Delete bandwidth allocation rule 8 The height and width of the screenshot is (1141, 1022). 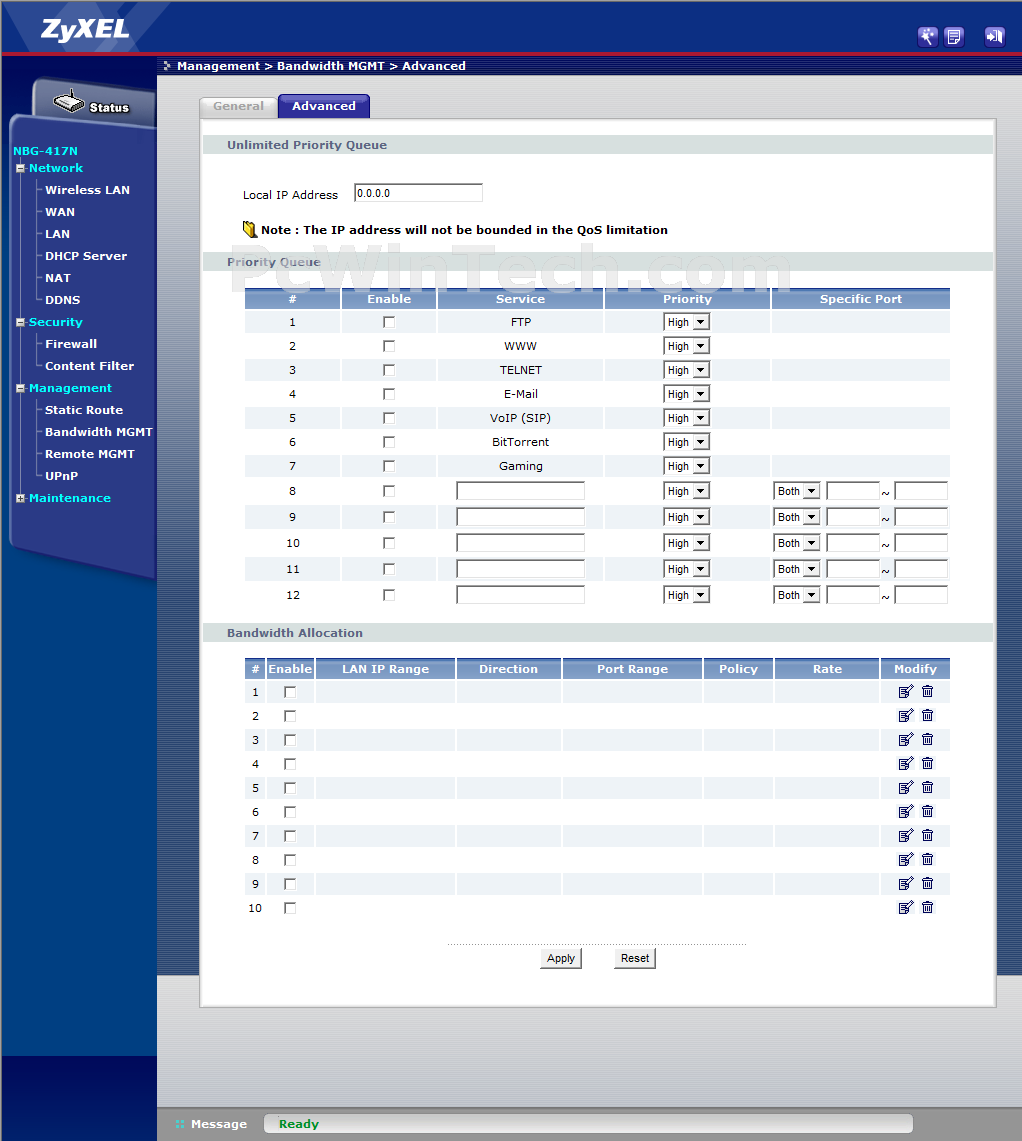[x=927, y=859]
